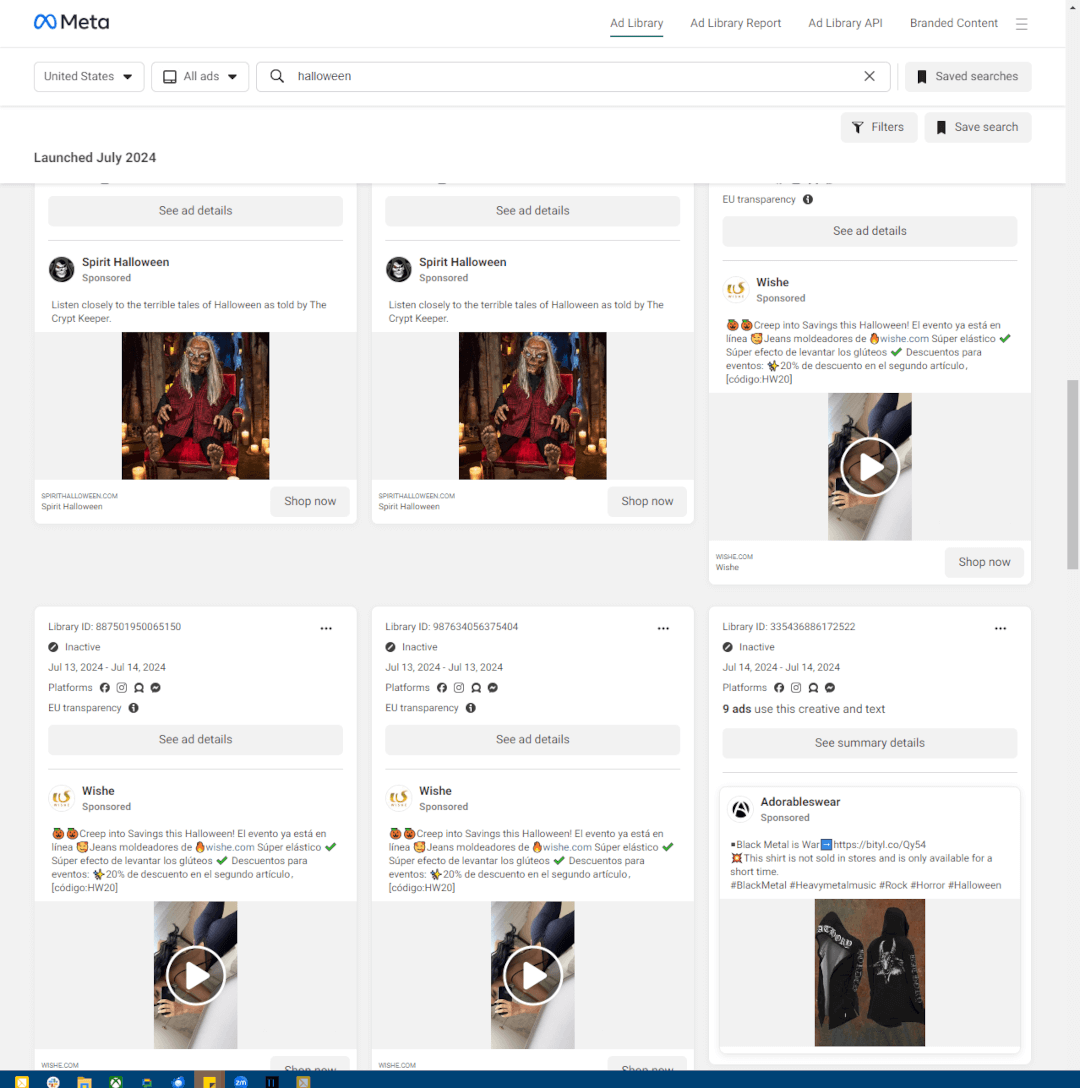Click the halloween search input field
1080x1088 pixels.
click(x=573, y=76)
